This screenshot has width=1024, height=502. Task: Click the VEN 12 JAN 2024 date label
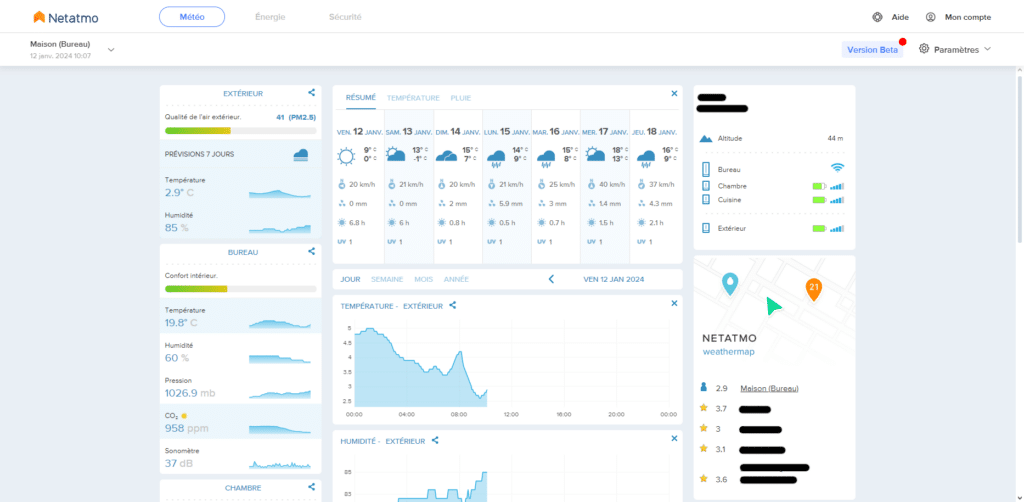[613, 279]
